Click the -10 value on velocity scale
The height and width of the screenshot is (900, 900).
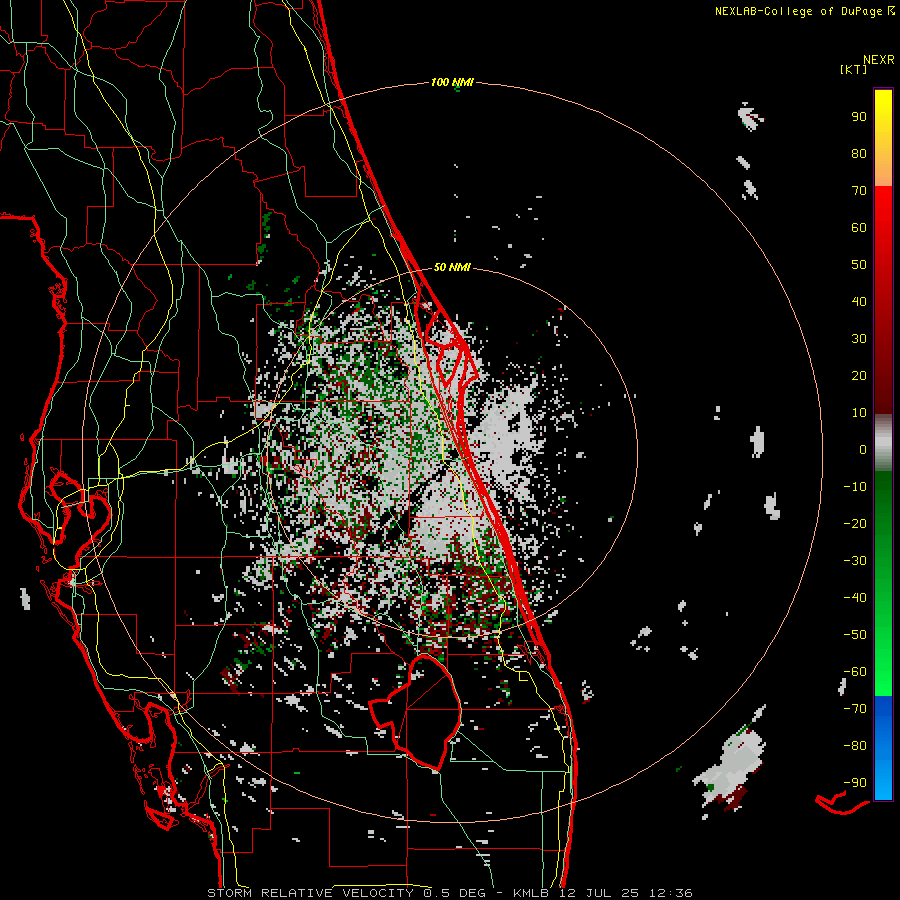tap(855, 487)
